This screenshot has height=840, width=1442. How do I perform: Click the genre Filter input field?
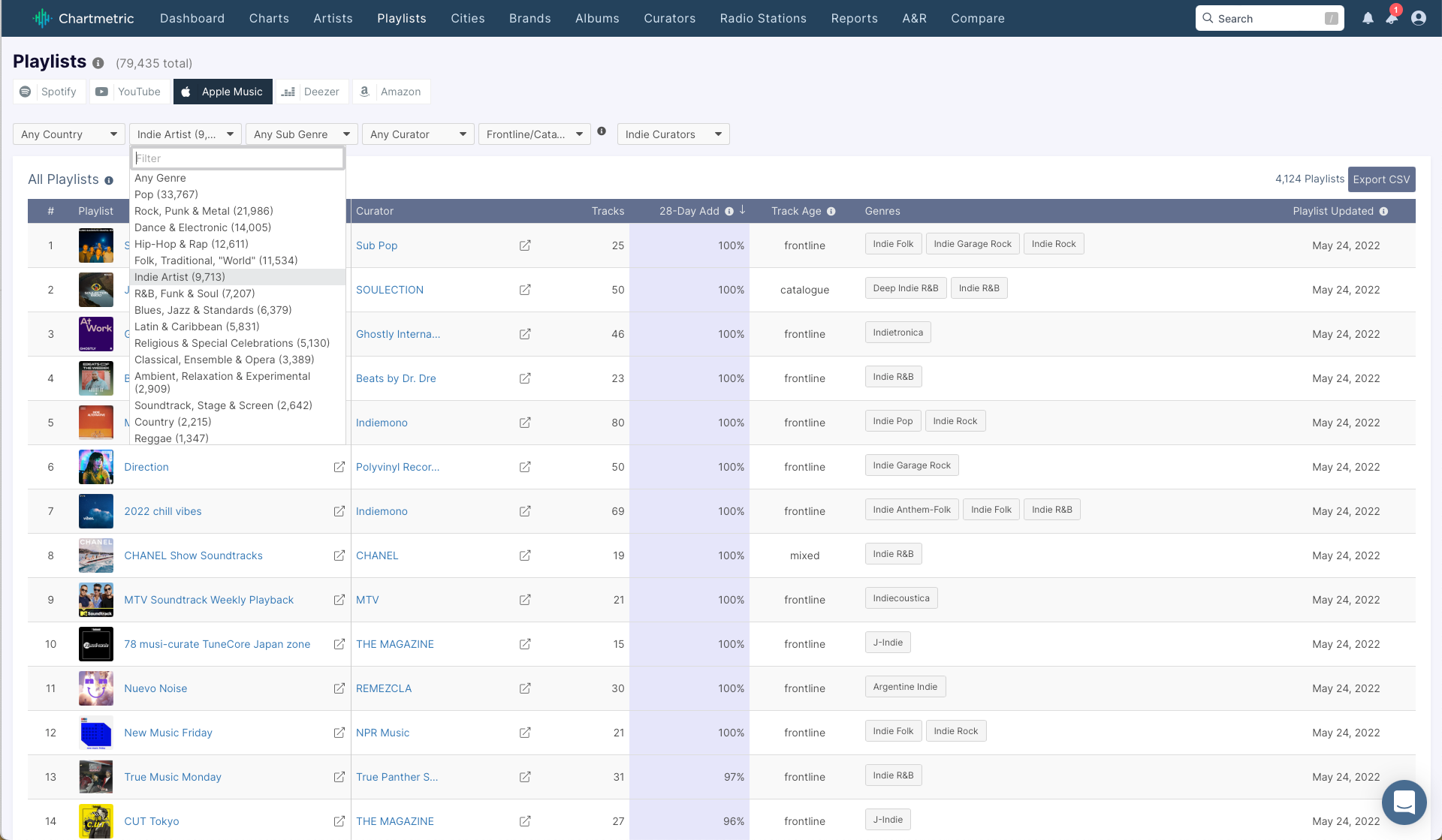237,158
